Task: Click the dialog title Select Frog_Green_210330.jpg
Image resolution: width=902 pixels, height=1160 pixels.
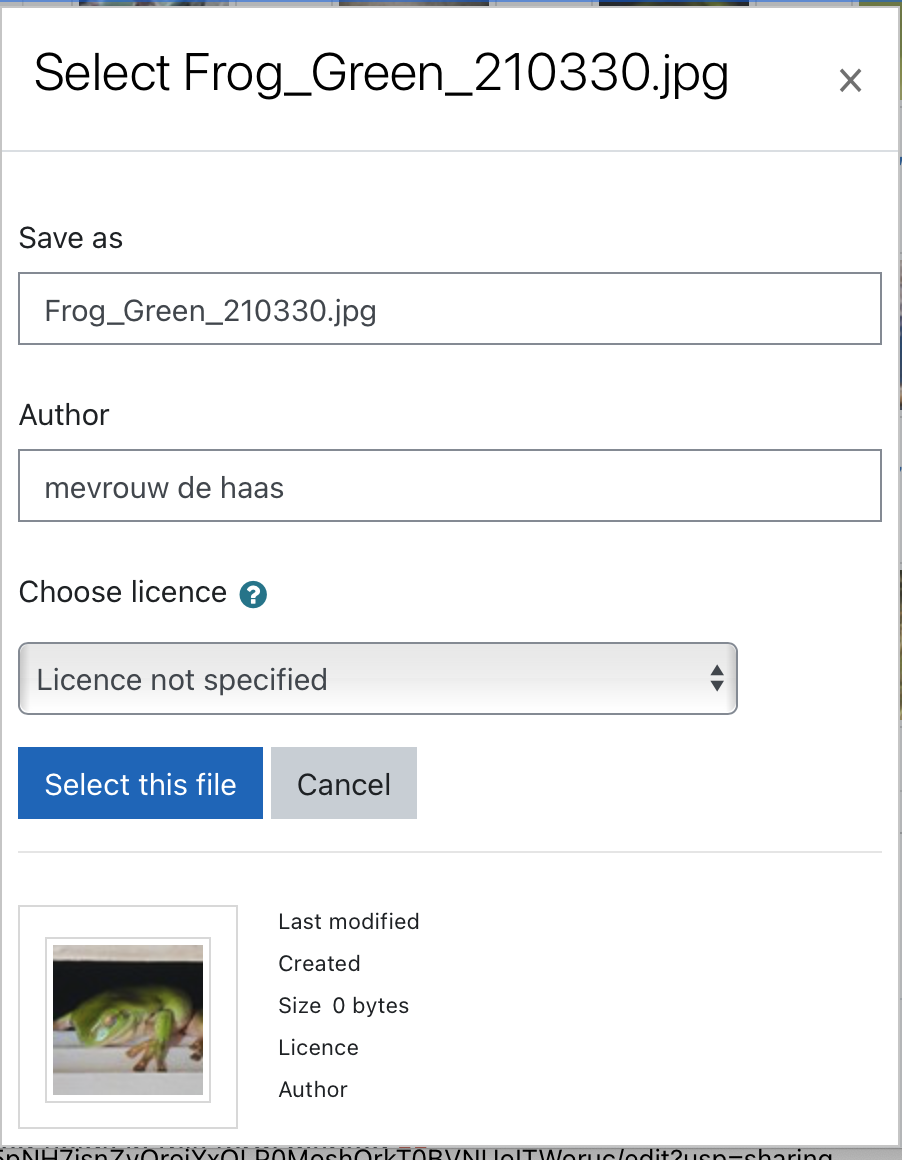Action: [382, 73]
